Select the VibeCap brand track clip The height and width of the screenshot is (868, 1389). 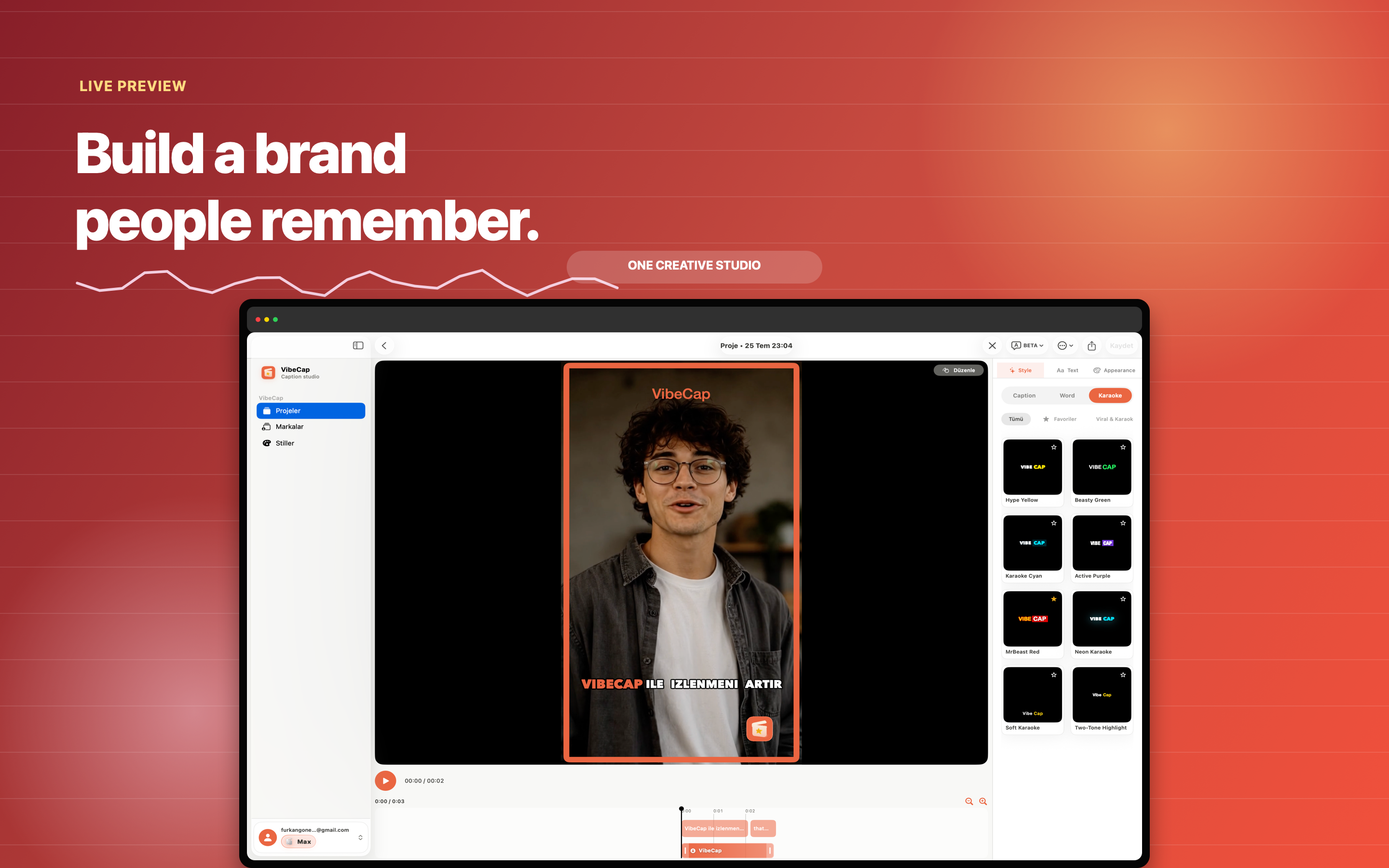tap(728, 851)
